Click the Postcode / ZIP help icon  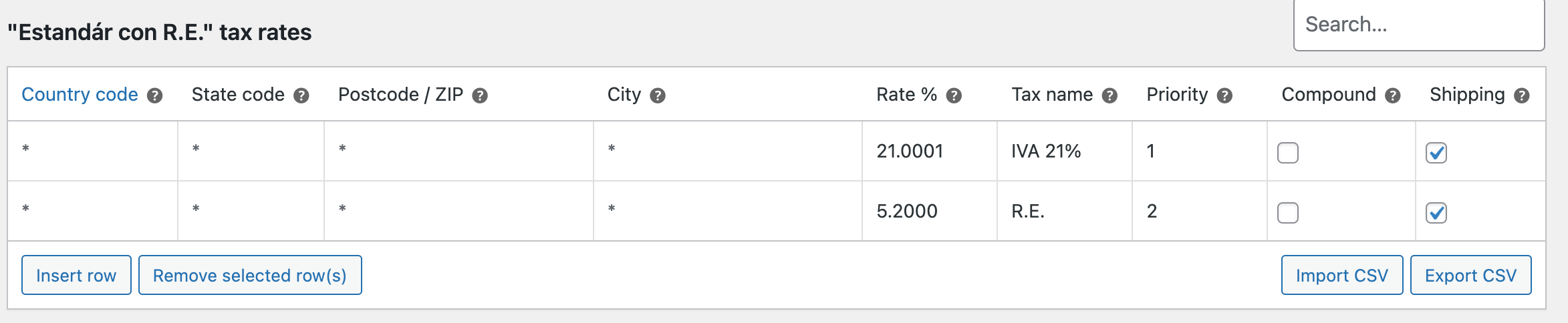(480, 95)
